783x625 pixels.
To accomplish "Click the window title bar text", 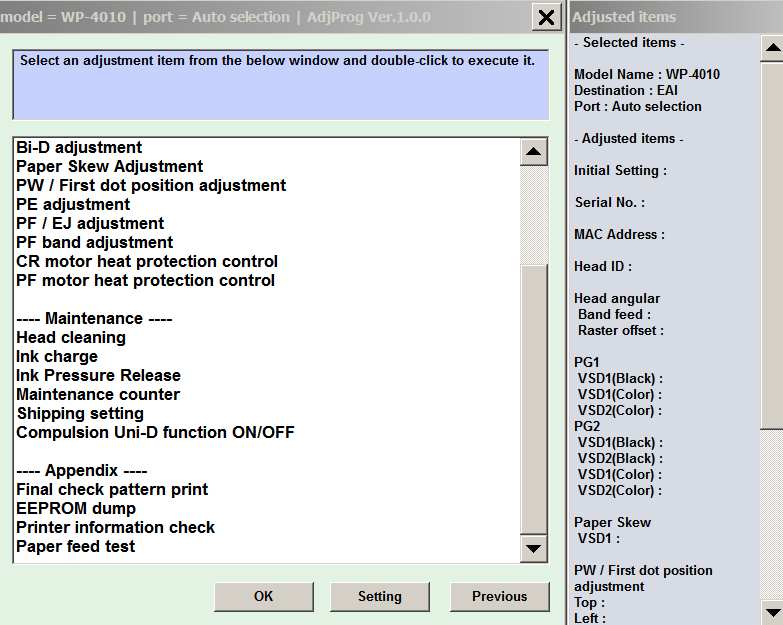I will (x=215, y=17).
